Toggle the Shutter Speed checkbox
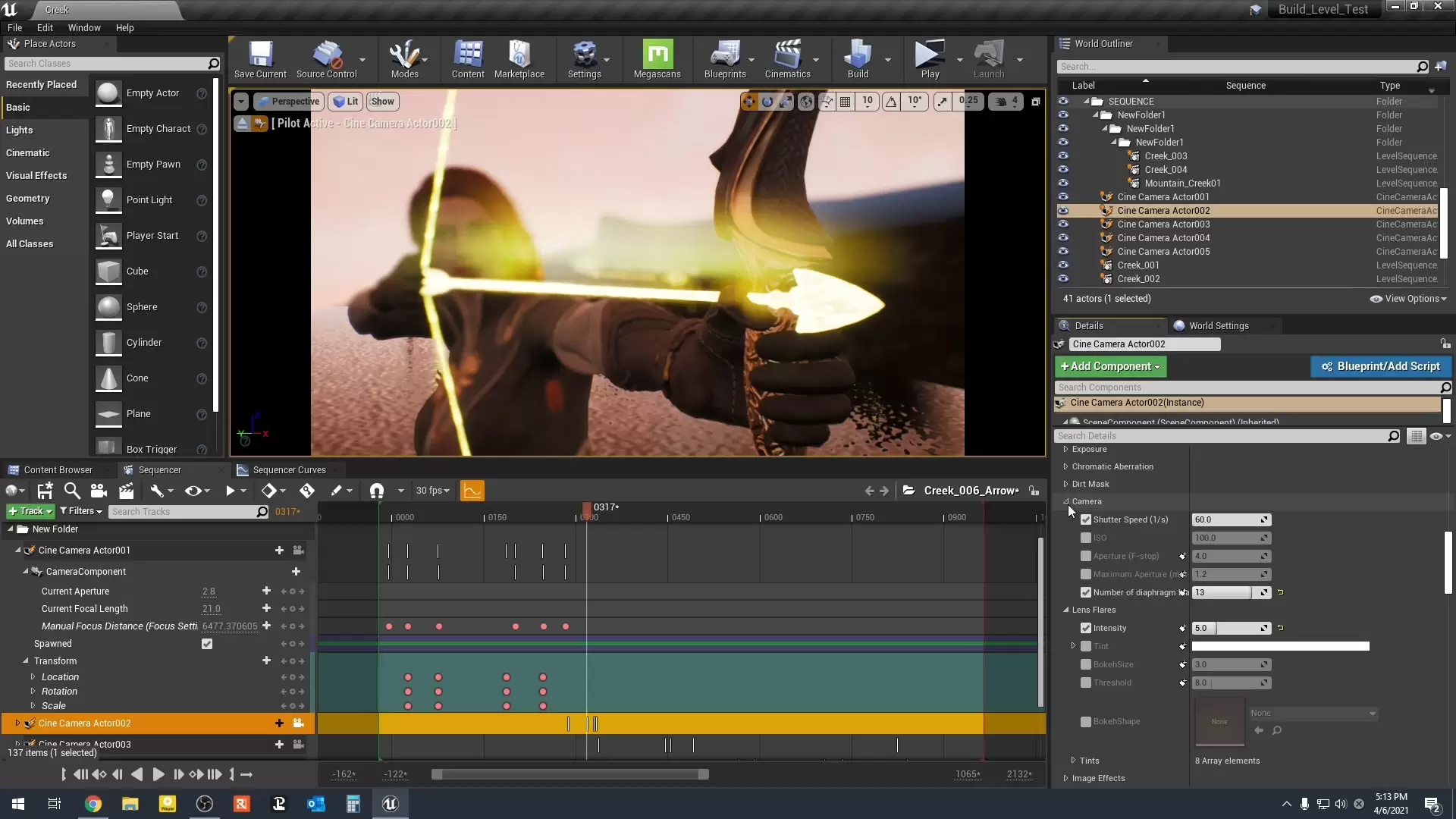1456x819 pixels. (1086, 519)
